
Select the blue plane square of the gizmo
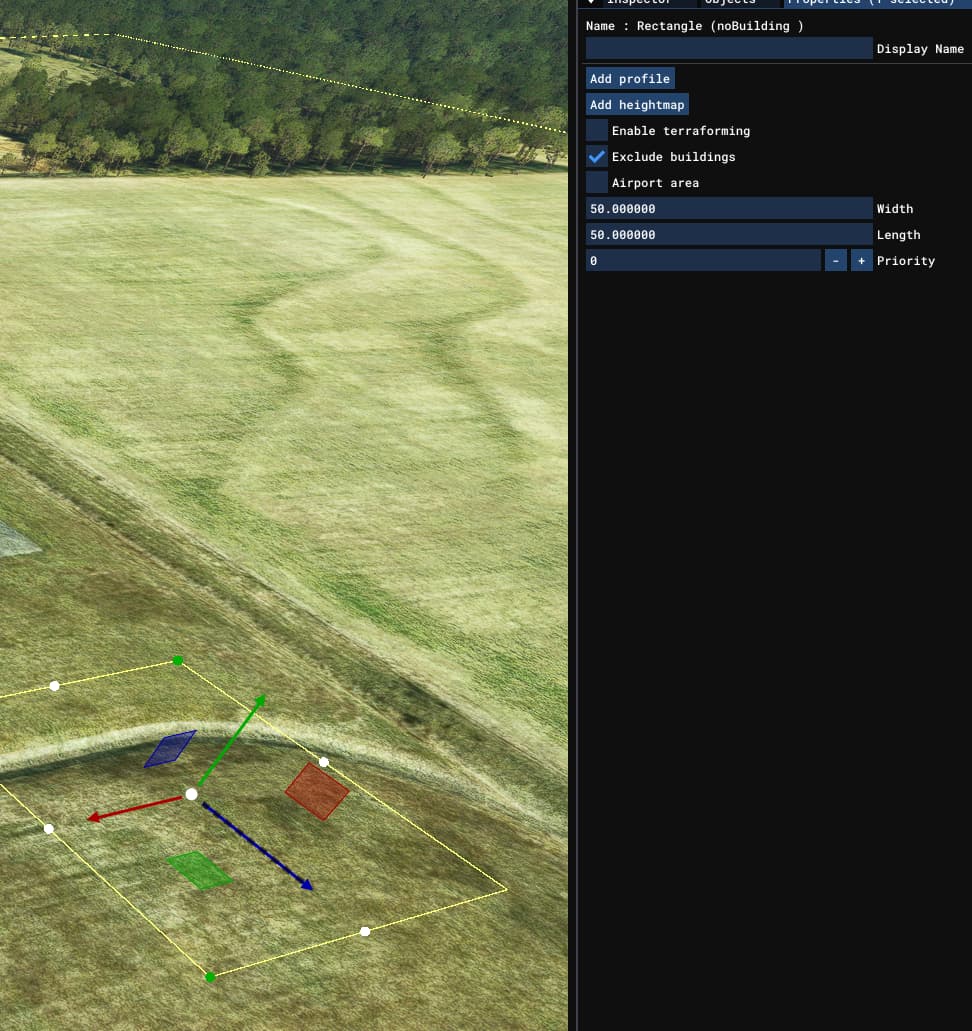[x=170, y=749]
